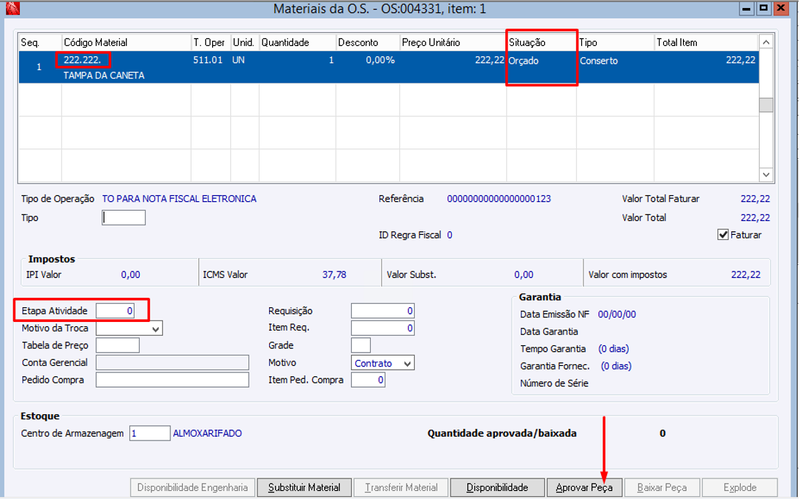Focus the Item Req. input field

(x=383, y=328)
